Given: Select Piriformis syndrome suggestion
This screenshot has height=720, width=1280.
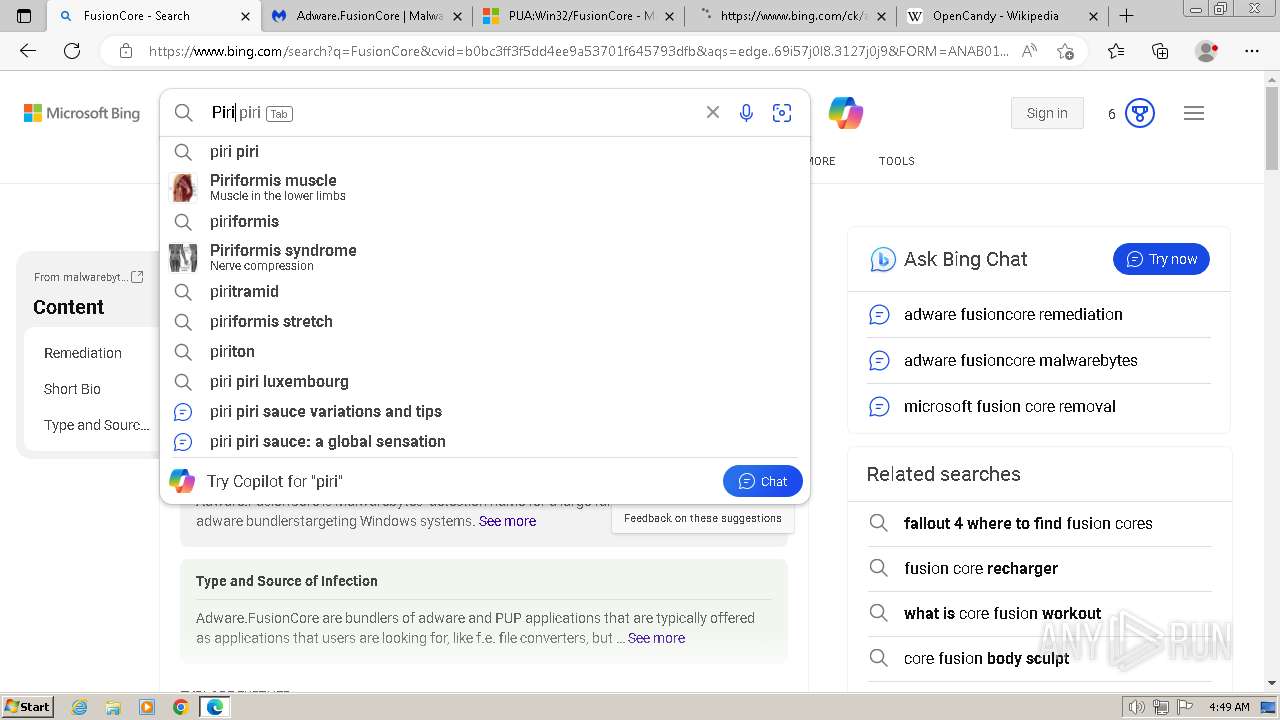Looking at the screenshot, I should click(485, 257).
